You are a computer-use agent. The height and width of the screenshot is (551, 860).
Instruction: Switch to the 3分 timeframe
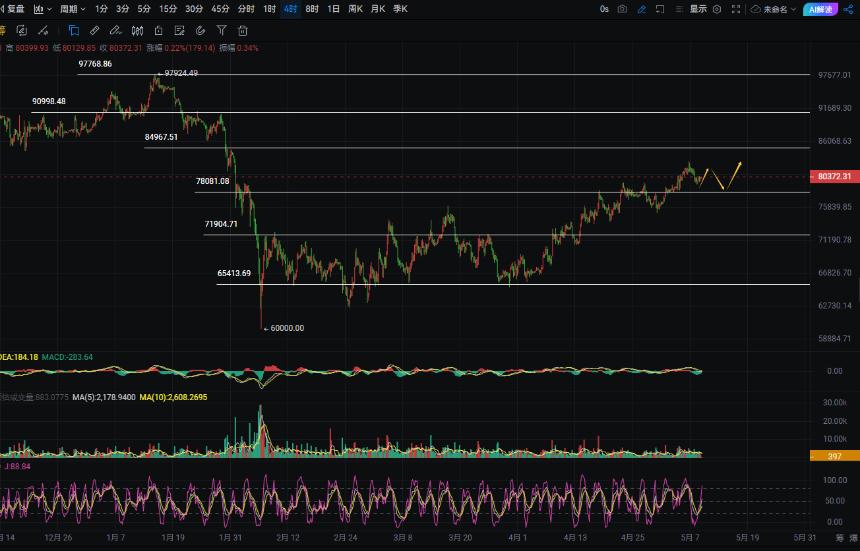click(x=123, y=9)
